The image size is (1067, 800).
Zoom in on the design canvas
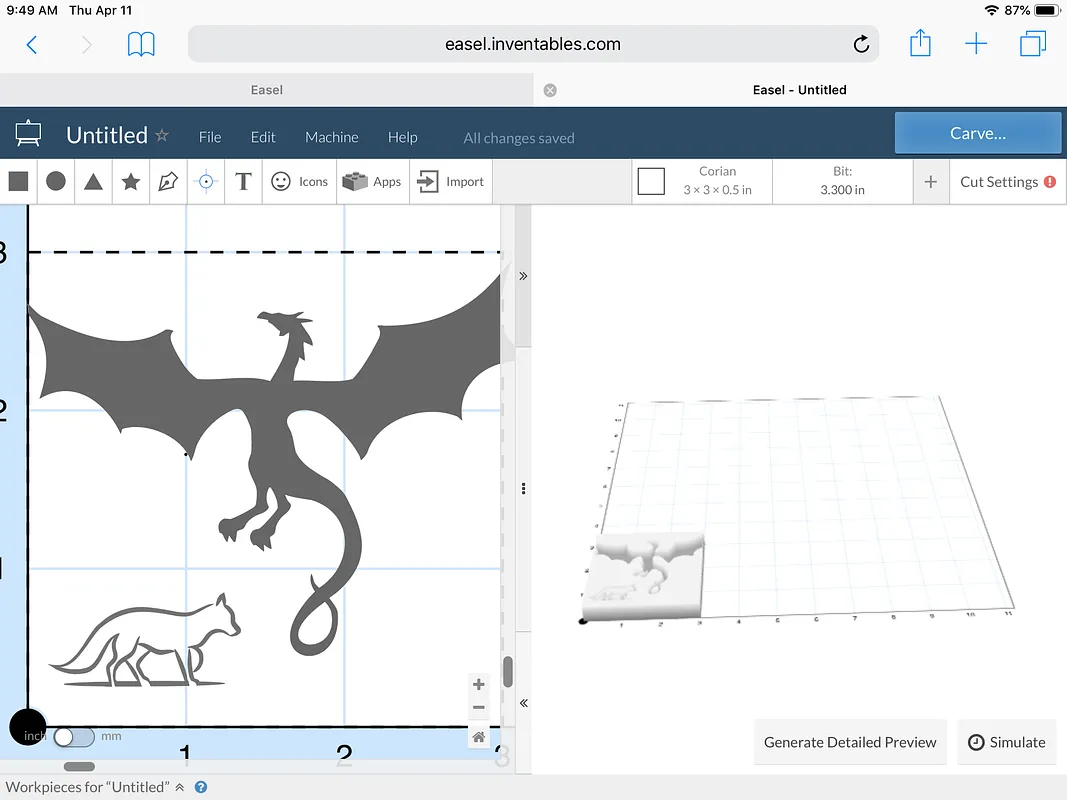tap(478, 684)
